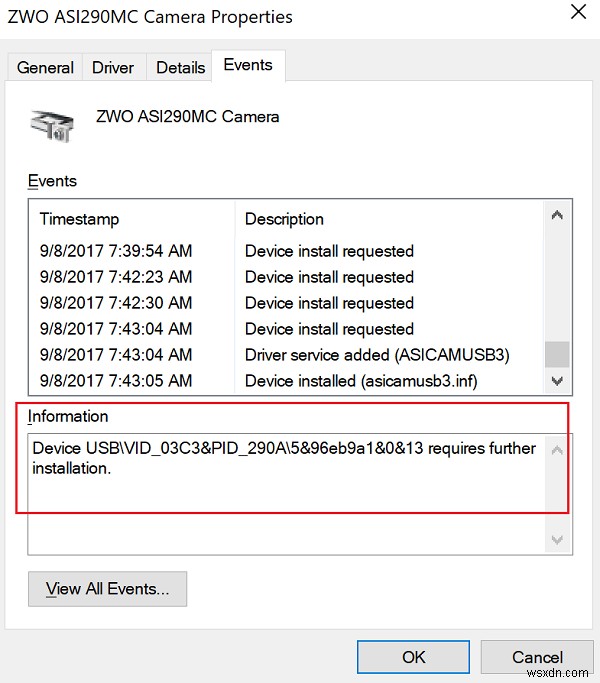Select the 7:43:04 AM Device install requested row
600x683 pixels.
286,329
